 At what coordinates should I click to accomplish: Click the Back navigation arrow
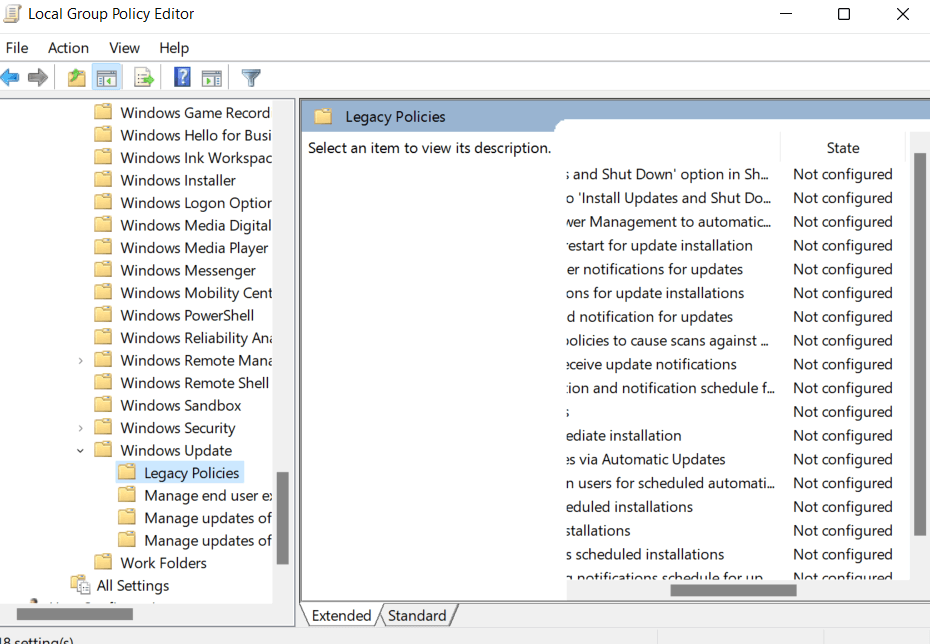pyautogui.click(x=10, y=77)
